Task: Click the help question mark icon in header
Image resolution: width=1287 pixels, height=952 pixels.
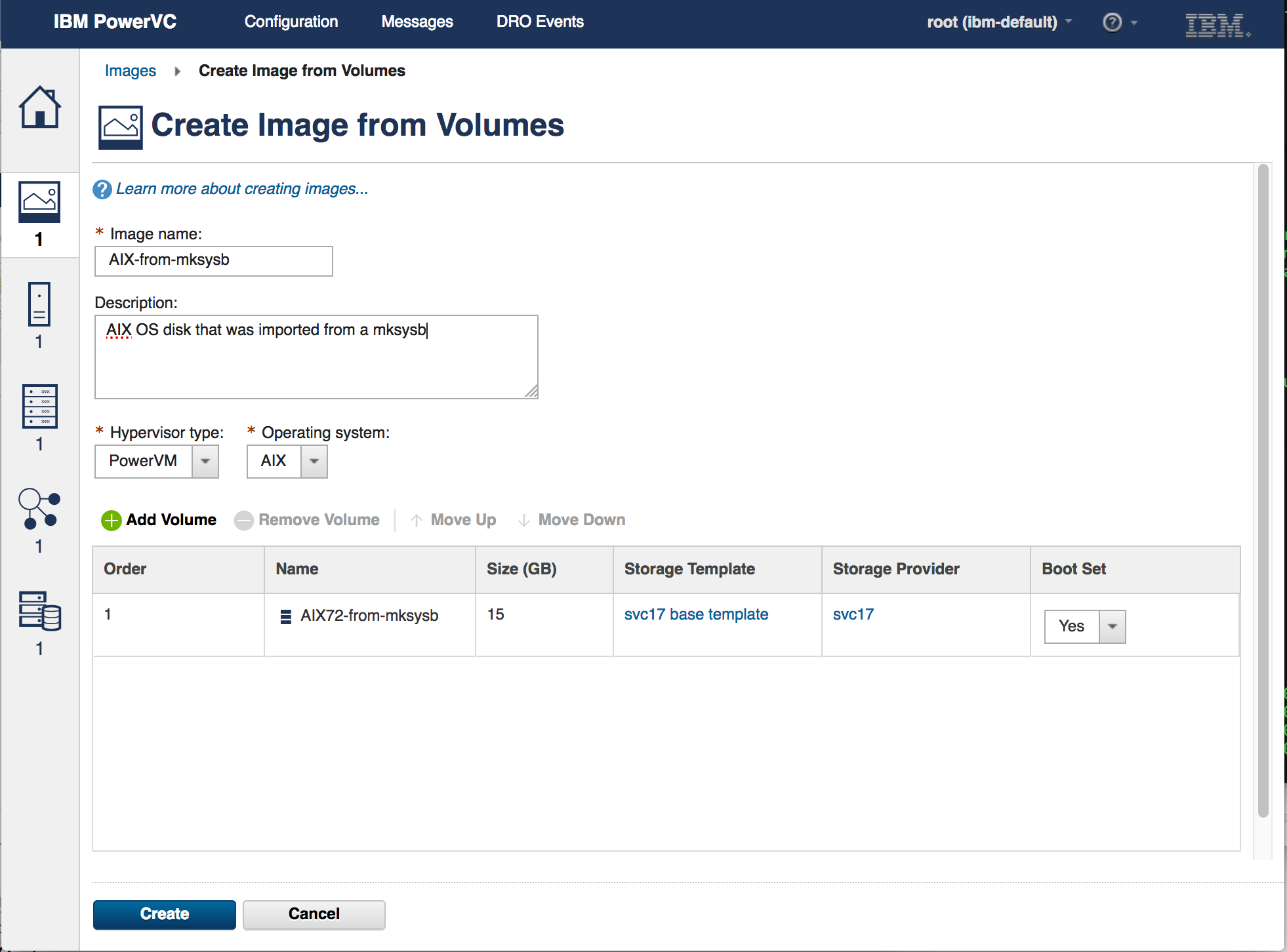Action: point(1112,22)
